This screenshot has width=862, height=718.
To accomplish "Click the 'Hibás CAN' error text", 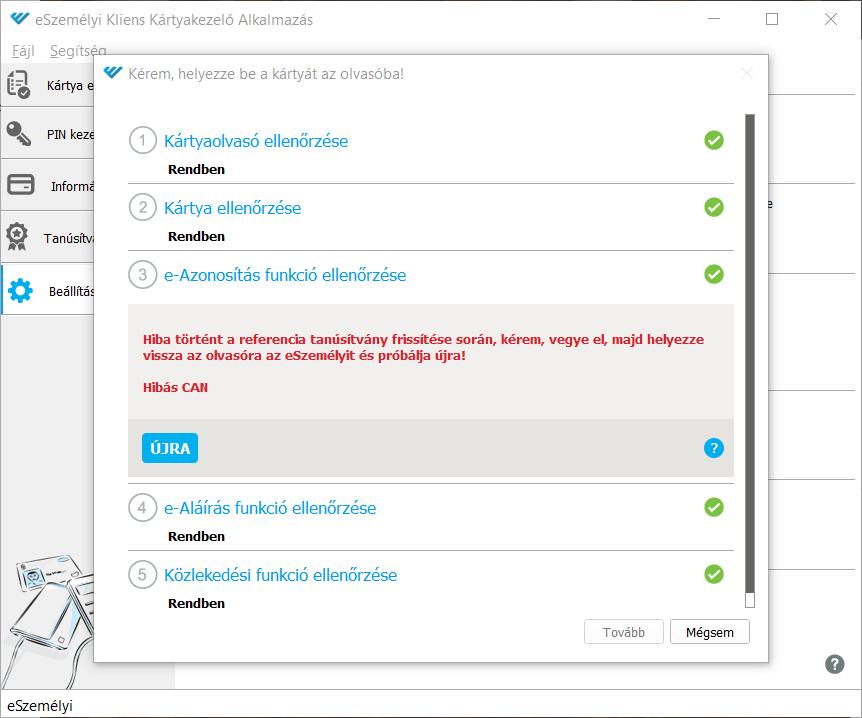I will coord(175,388).
